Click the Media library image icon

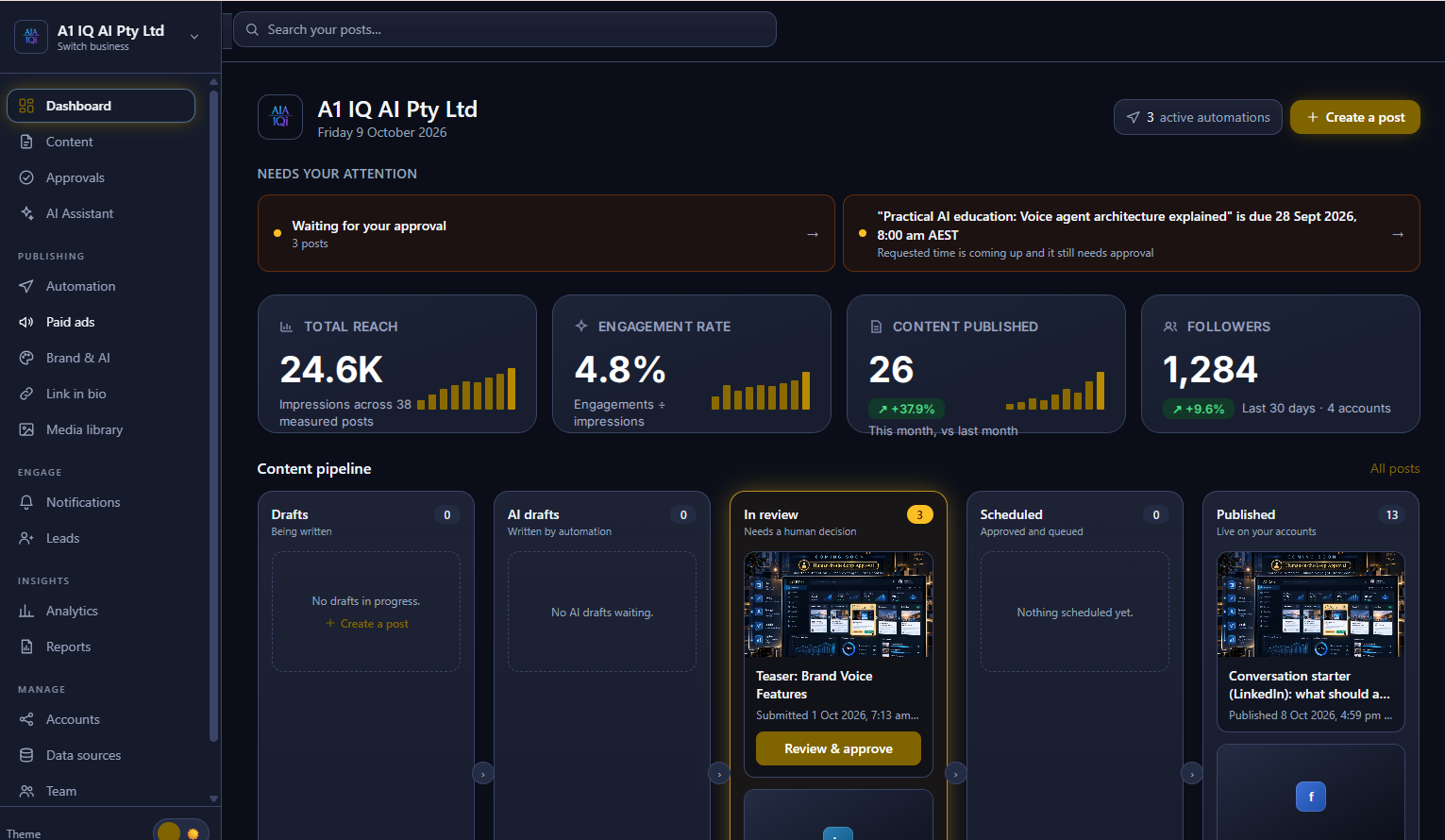tap(26, 429)
